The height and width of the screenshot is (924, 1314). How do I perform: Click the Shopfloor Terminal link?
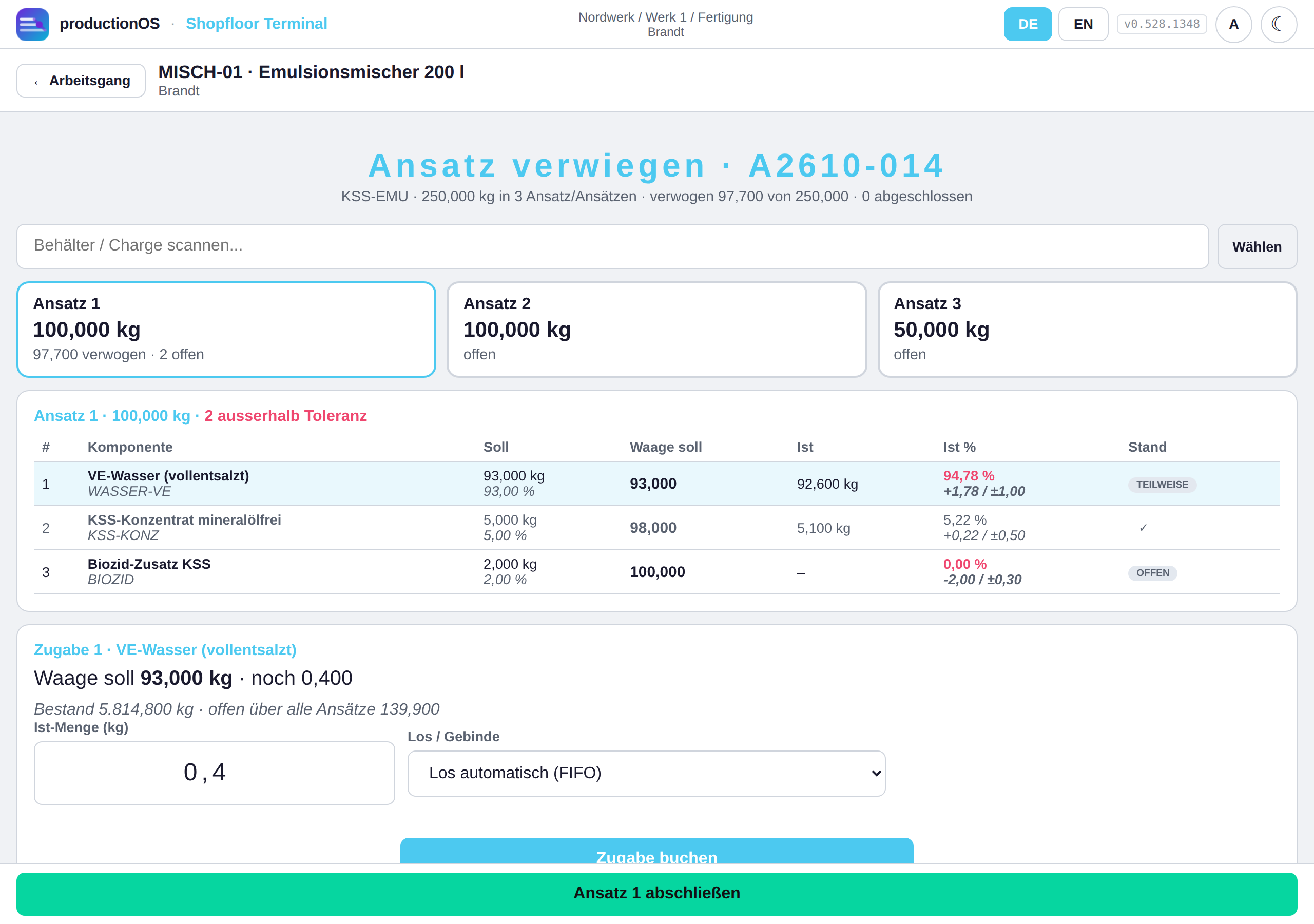tap(257, 24)
